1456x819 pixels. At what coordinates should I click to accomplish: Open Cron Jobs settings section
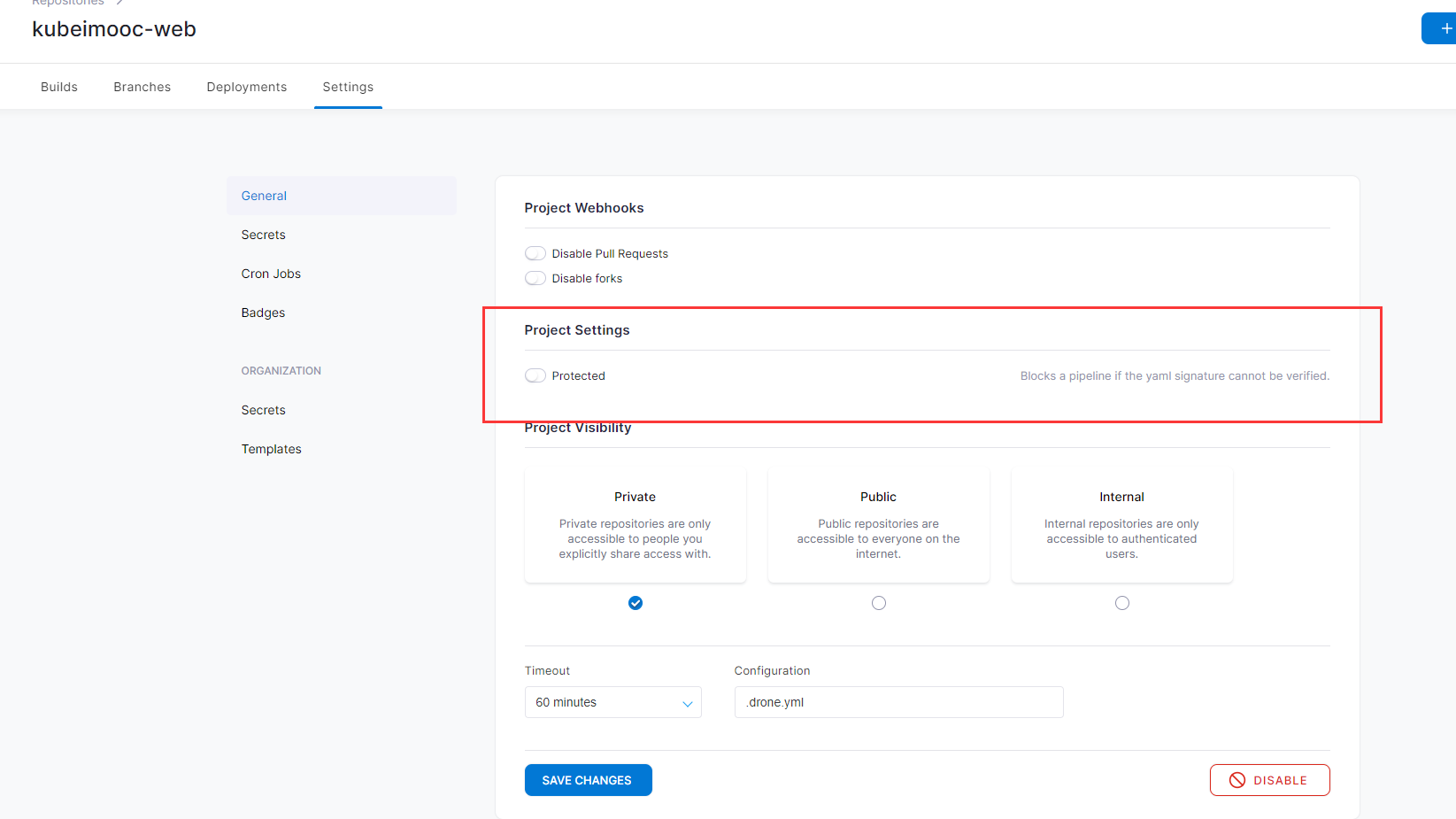[271, 274]
